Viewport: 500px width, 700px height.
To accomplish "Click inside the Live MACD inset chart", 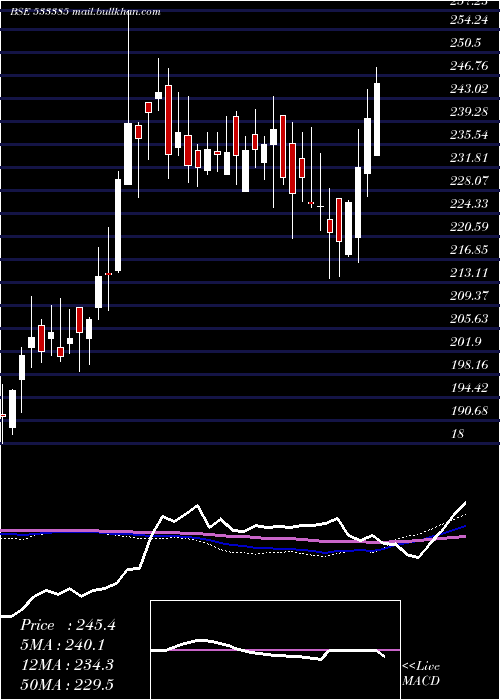I will click(275, 650).
